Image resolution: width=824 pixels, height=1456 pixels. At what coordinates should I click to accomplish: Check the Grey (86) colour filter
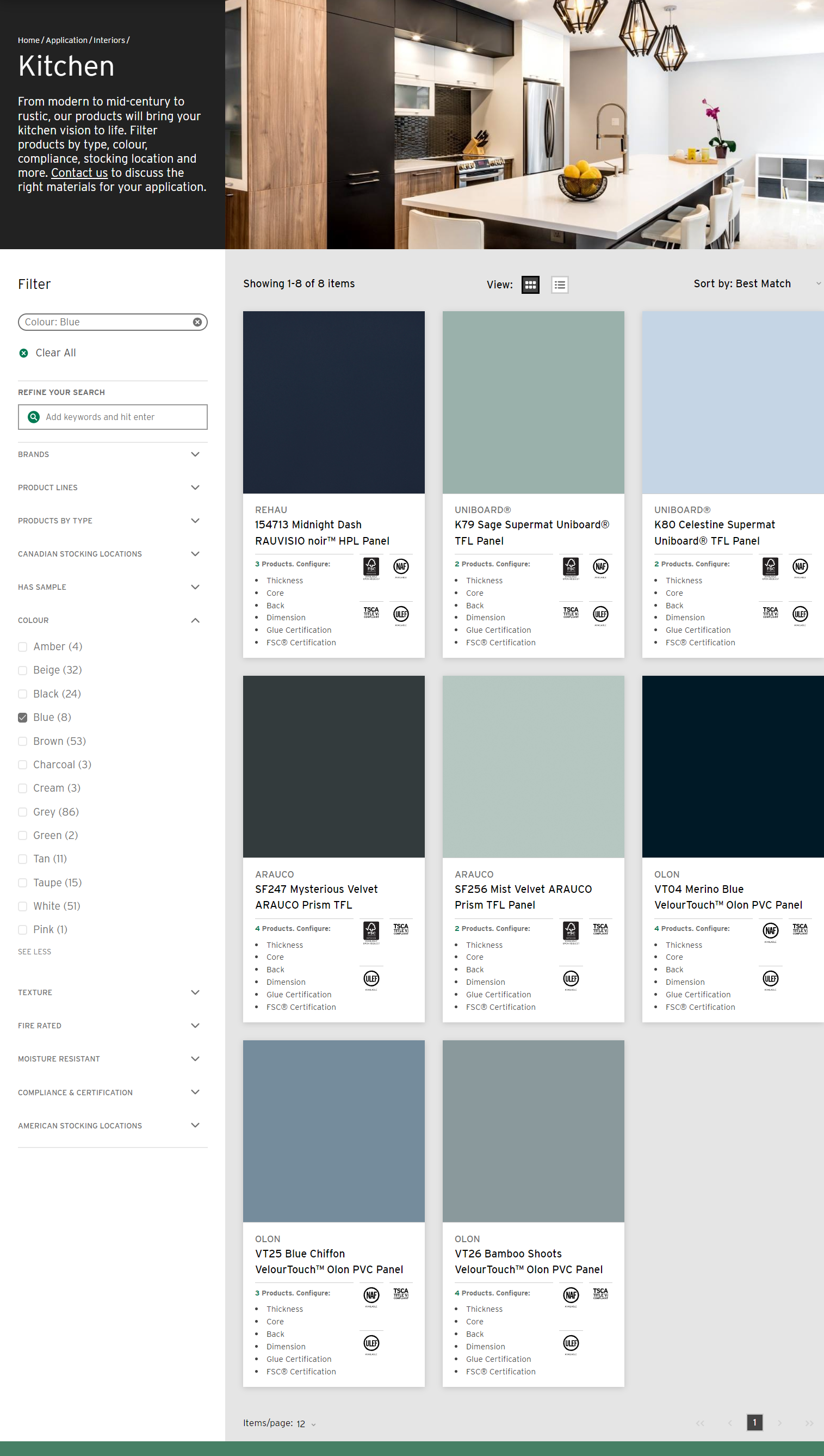click(x=23, y=812)
